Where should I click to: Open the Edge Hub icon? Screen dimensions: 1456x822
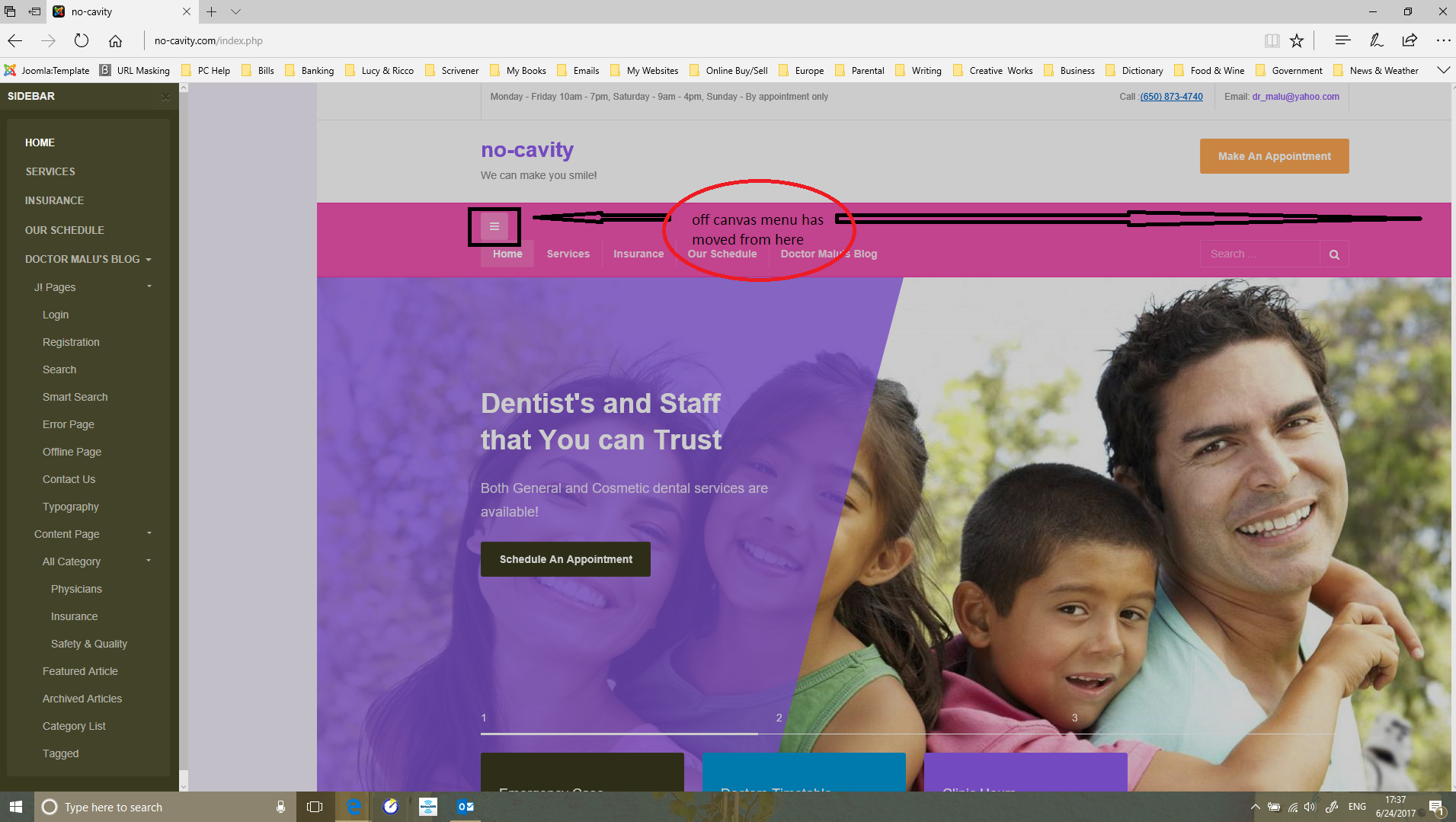point(1342,40)
